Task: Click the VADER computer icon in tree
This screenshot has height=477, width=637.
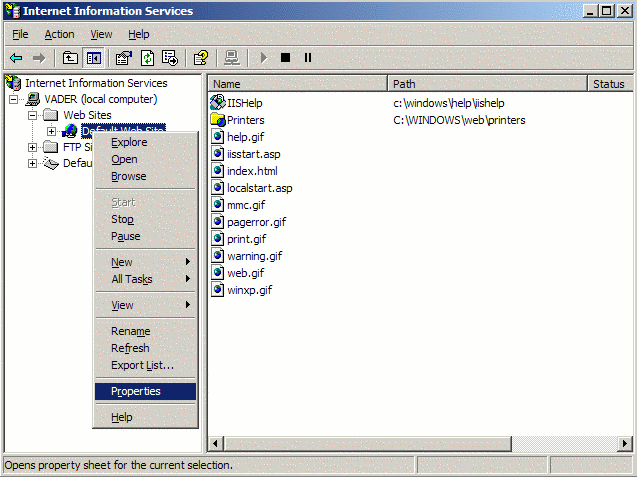Action: 33,99
